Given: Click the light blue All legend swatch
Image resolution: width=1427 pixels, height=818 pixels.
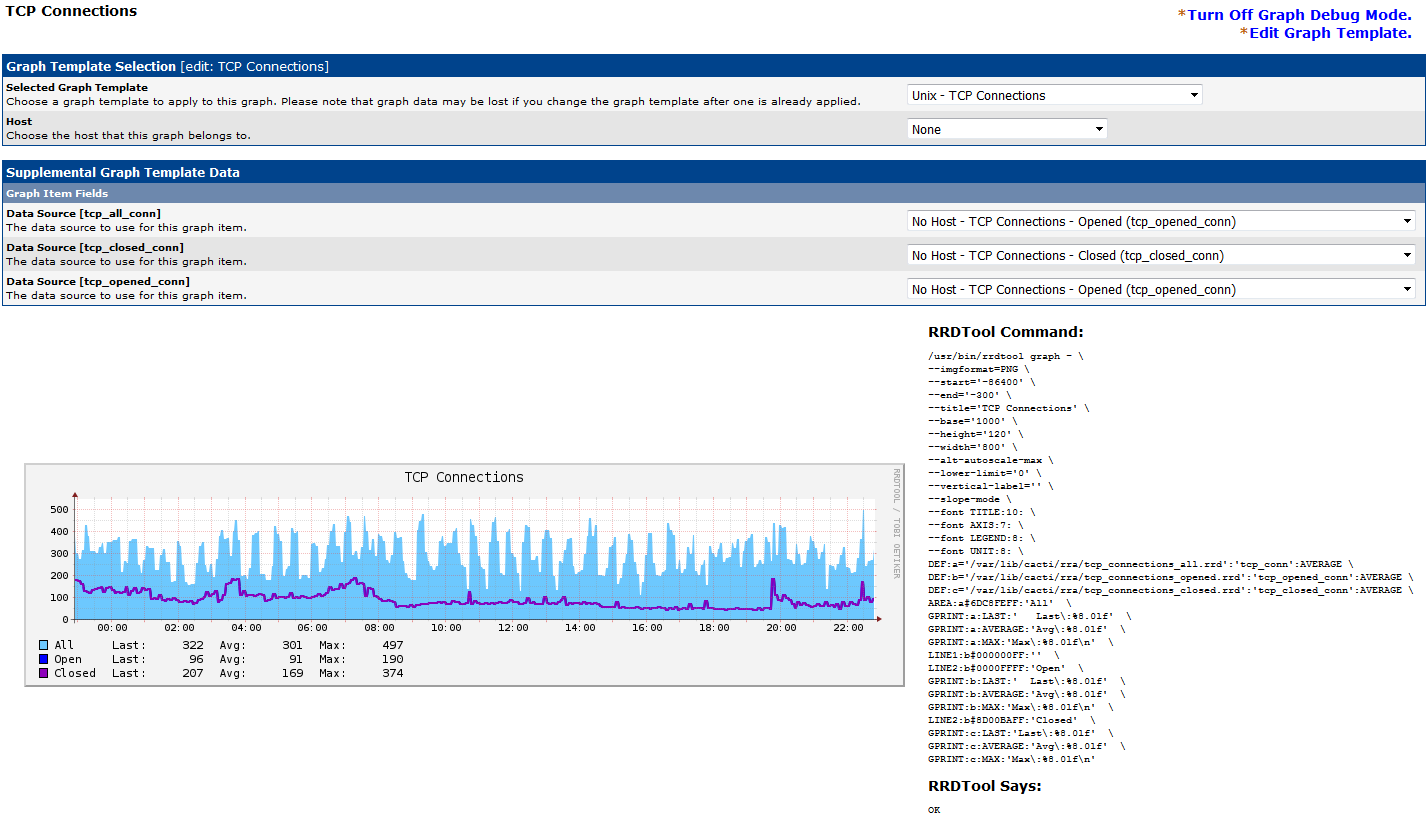Looking at the screenshot, I should (43, 645).
